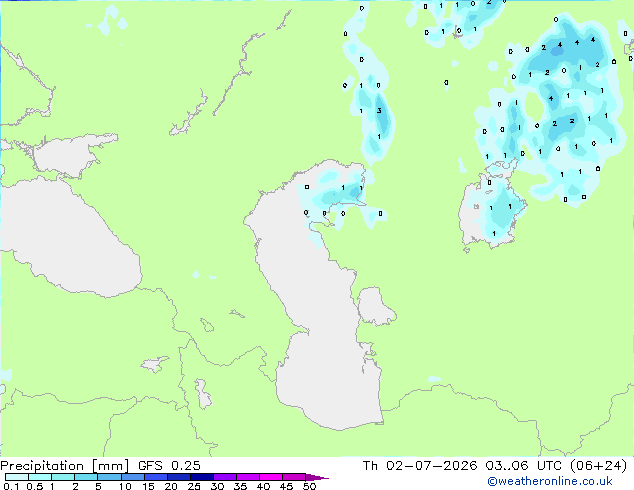The height and width of the screenshot is (490, 634).
Task: Select the 30 to 35 mm purple swatch
Action: tap(225, 477)
